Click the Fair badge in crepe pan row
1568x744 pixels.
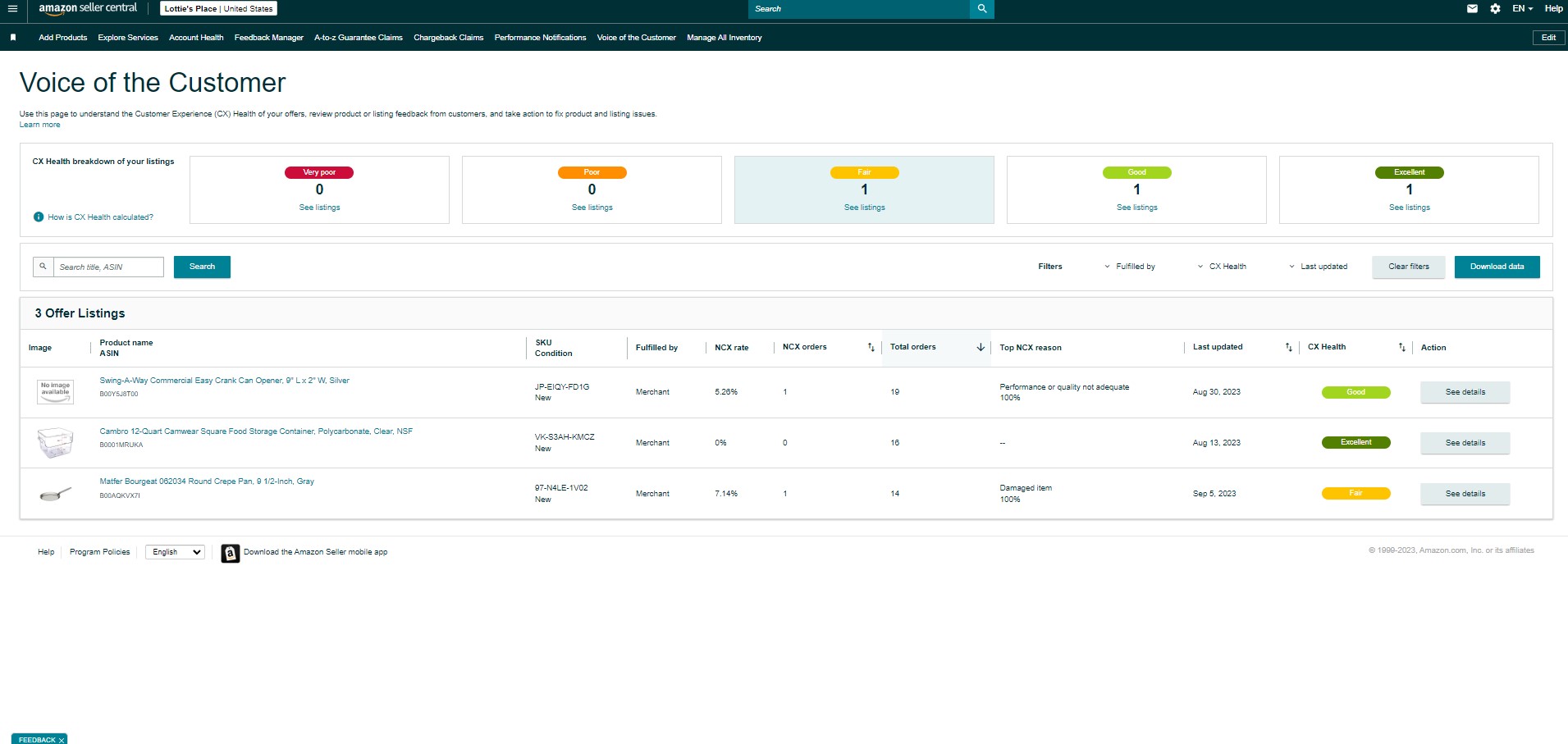1355,494
